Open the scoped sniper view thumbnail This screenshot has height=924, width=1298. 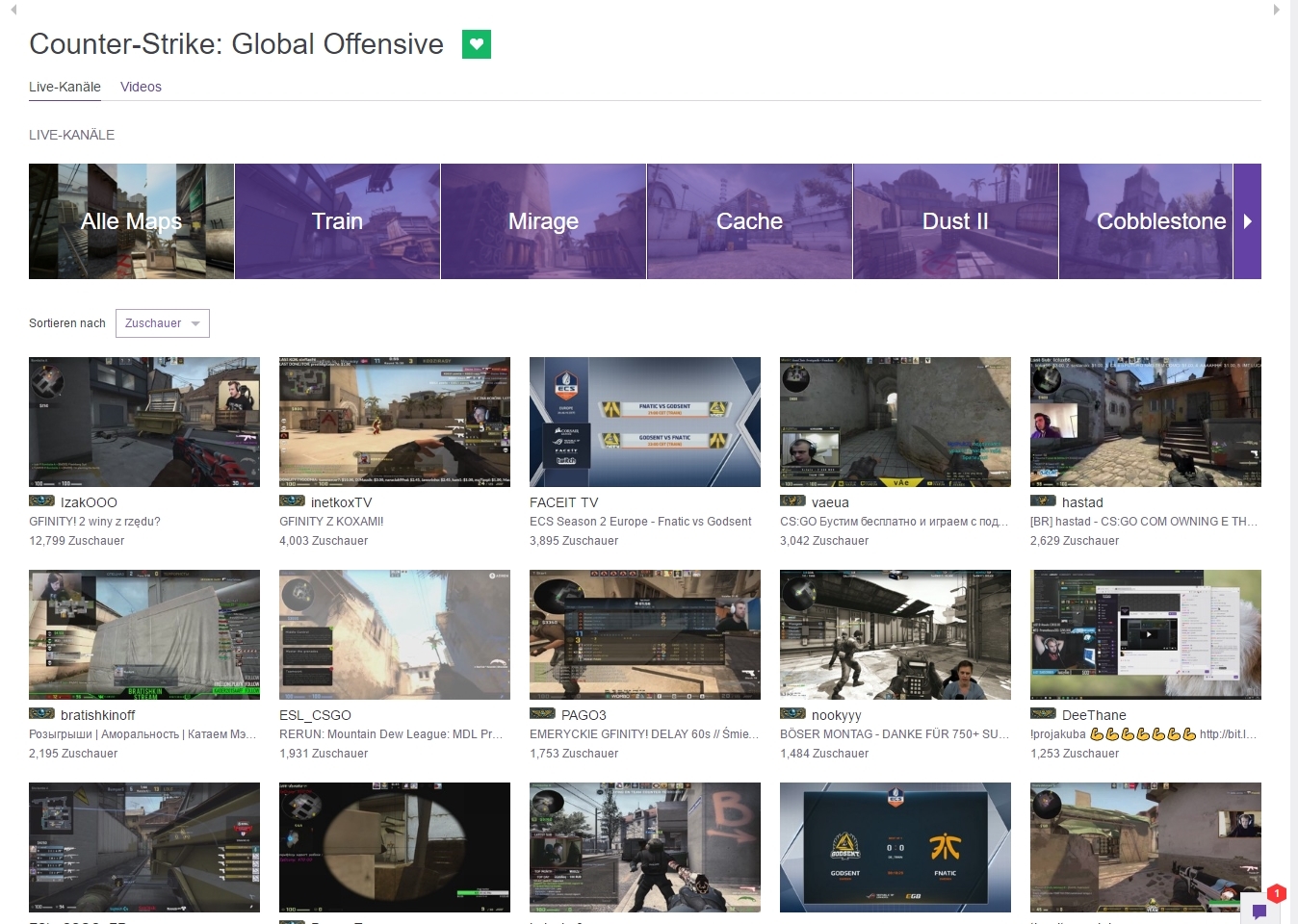point(395,847)
